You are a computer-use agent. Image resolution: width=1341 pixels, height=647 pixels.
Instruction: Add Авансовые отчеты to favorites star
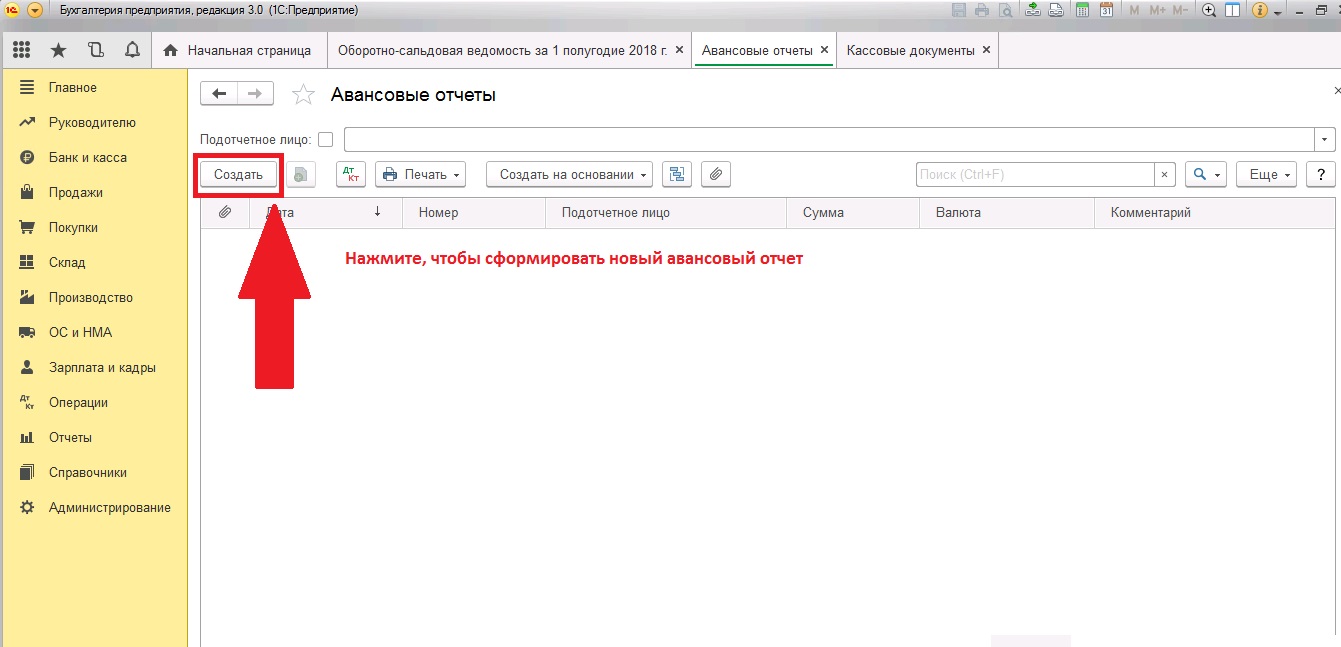pyautogui.click(x=302, y=95)
